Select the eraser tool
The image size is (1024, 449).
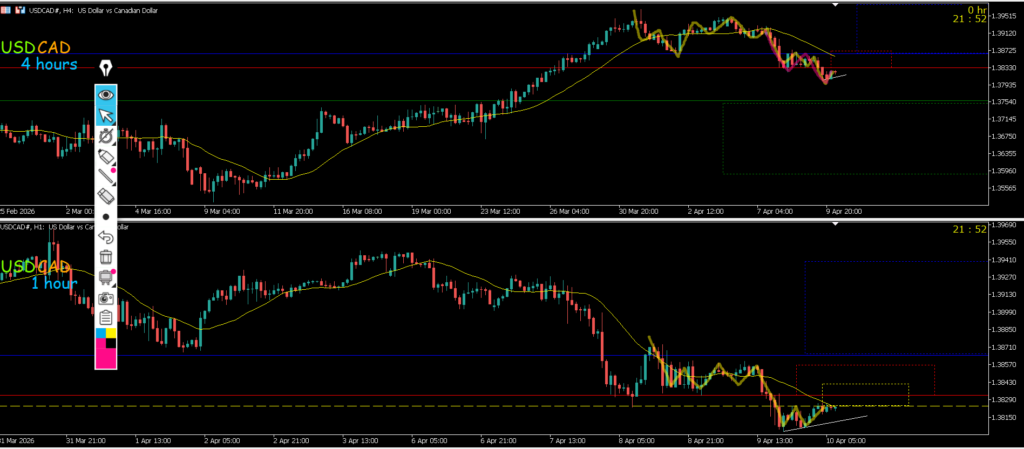106,196
